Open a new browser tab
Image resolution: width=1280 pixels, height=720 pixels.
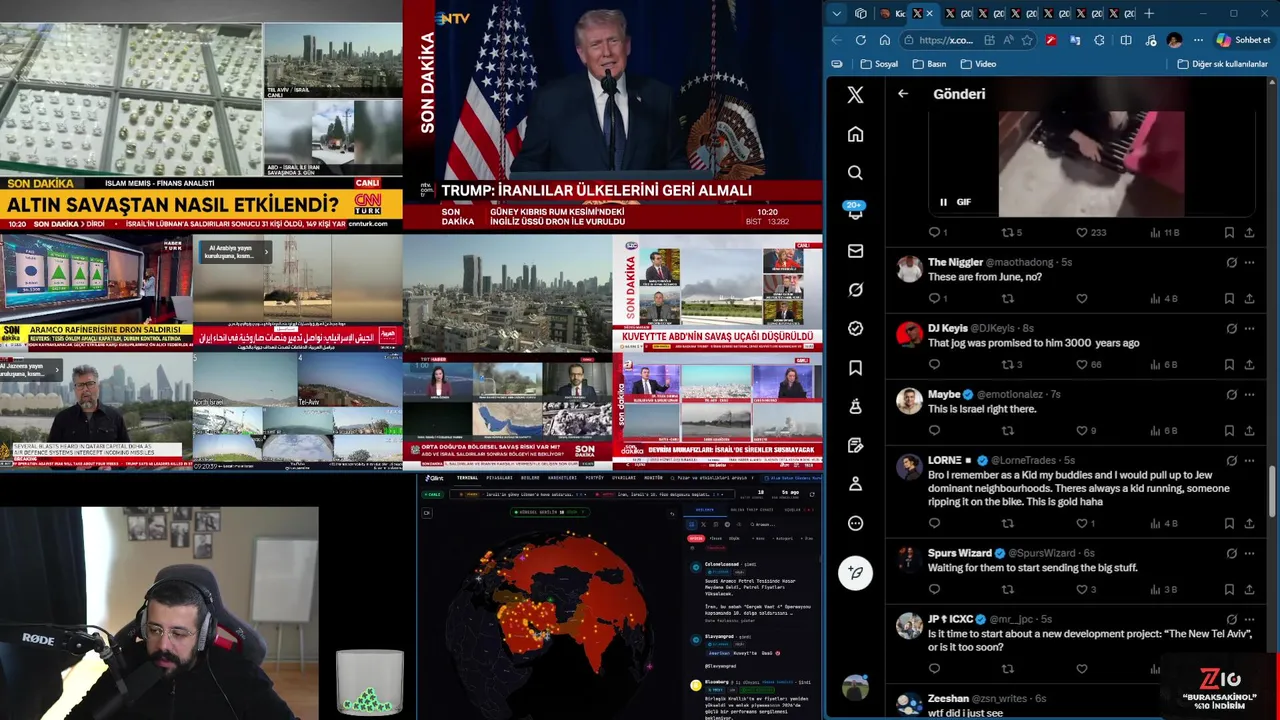[1149, 14]
